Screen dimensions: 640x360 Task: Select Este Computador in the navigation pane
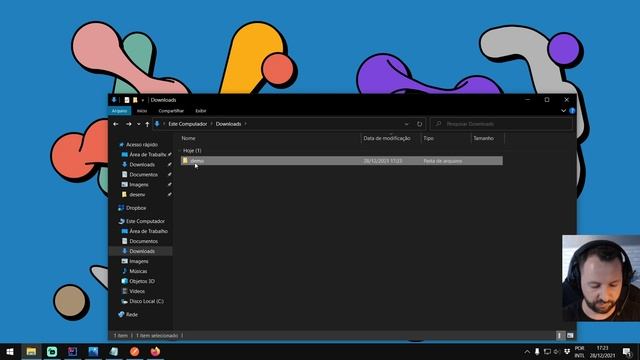[x=145, y=221]
